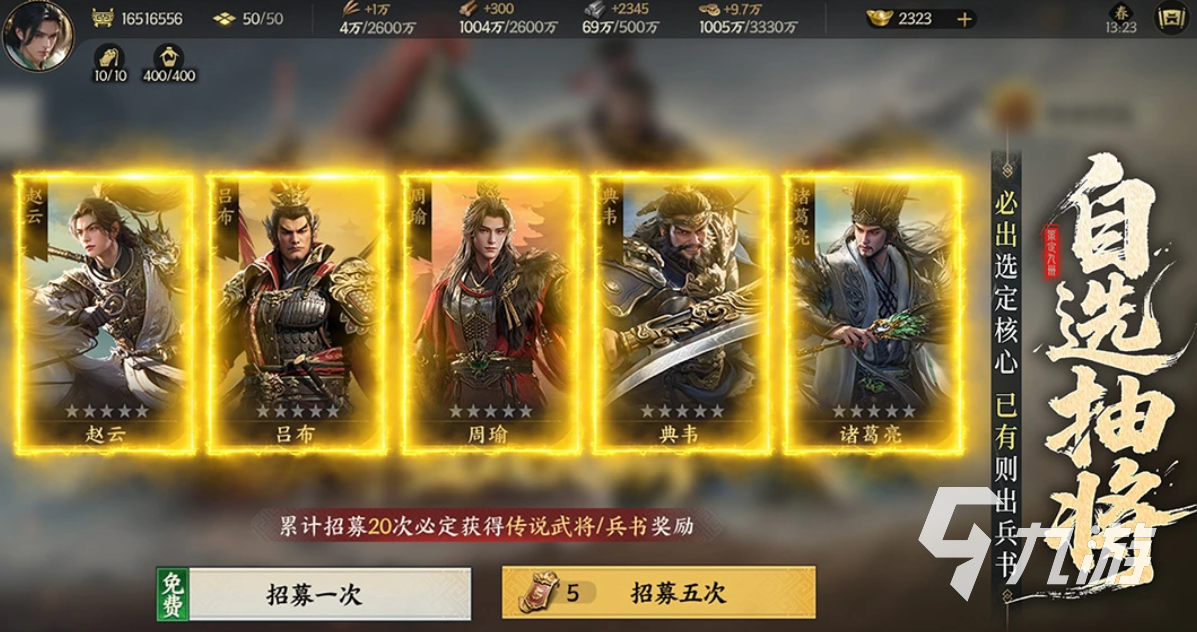Select the 诸葛亮 hero card
Image resolution: width=1197 pixels, height=632 pixels.
tap(873, 313)
